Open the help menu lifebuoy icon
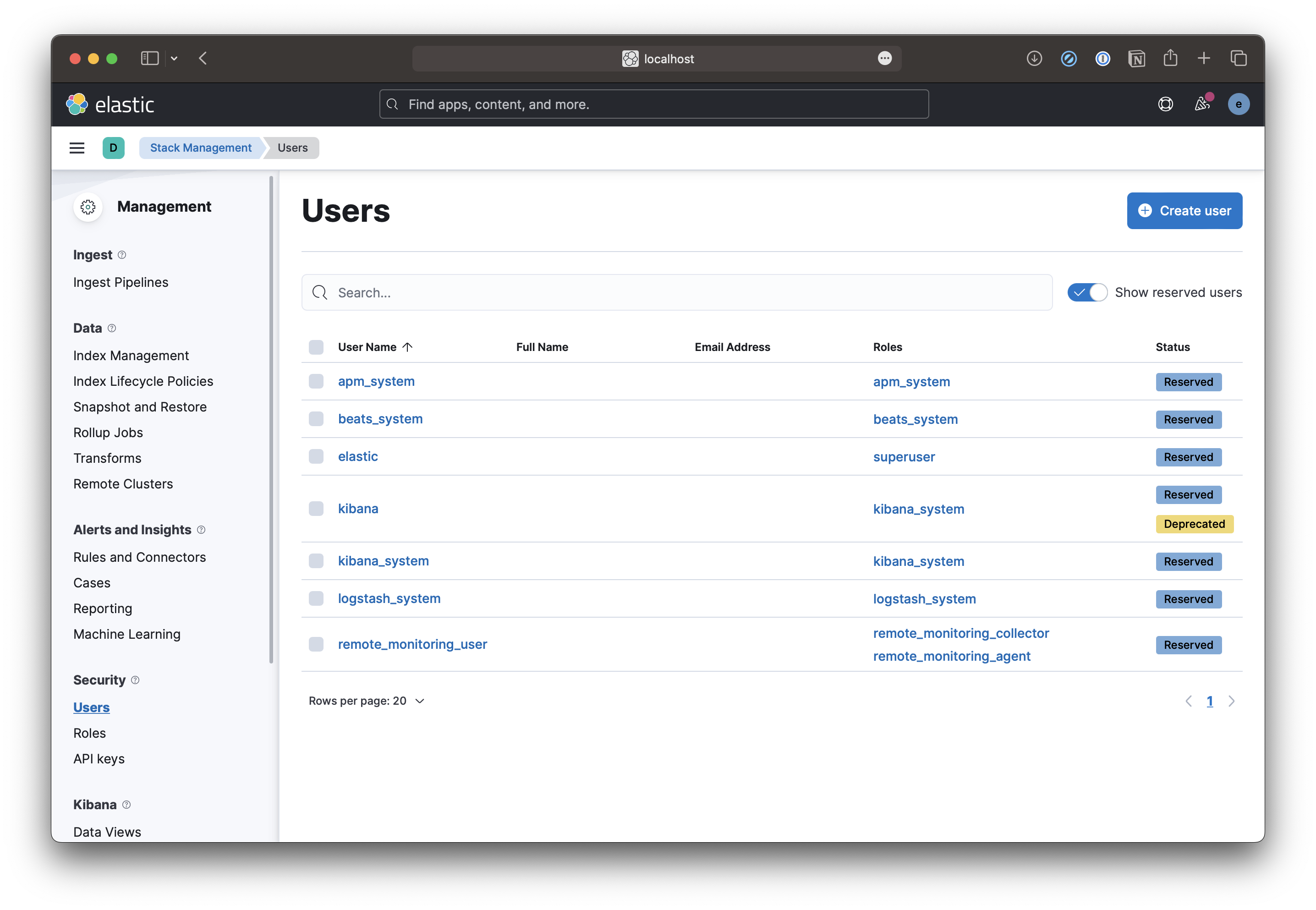Screen dimensions: 1316x910 [1165, 104]
